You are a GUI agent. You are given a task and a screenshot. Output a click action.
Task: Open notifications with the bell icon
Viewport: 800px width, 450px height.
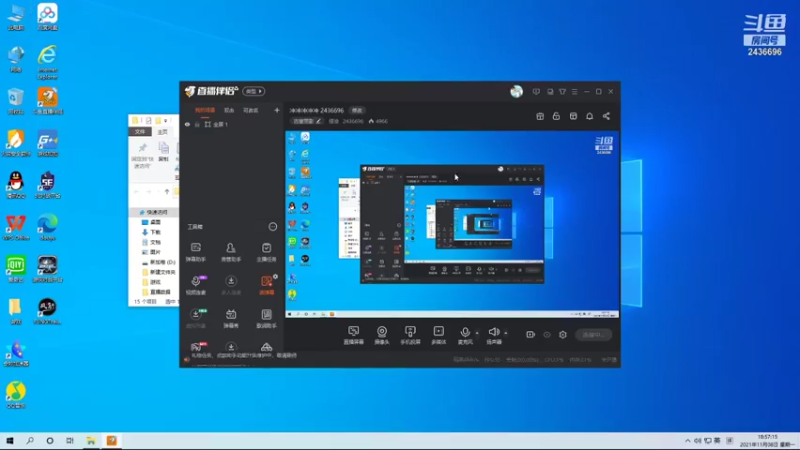[x=589, y=116]
